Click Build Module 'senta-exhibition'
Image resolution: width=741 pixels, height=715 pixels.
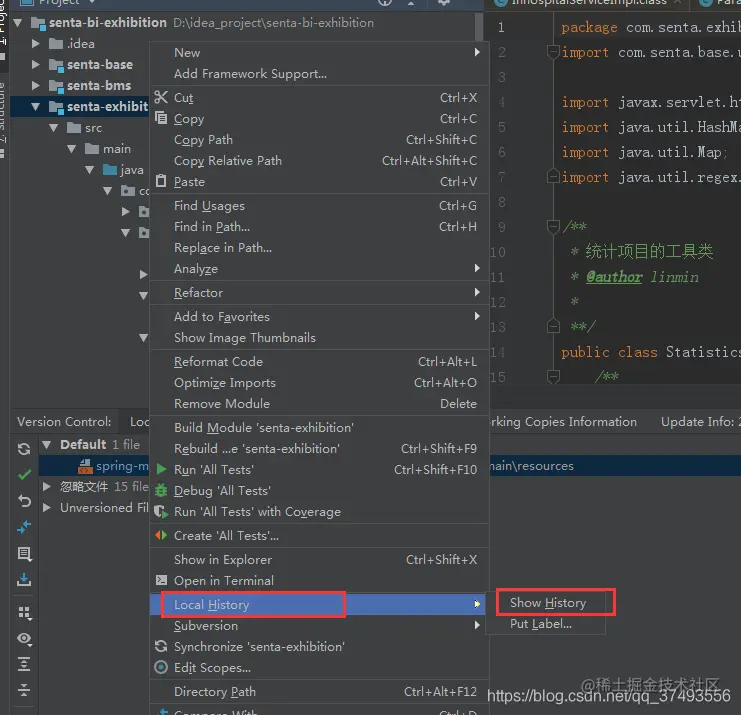coord(319,427)
